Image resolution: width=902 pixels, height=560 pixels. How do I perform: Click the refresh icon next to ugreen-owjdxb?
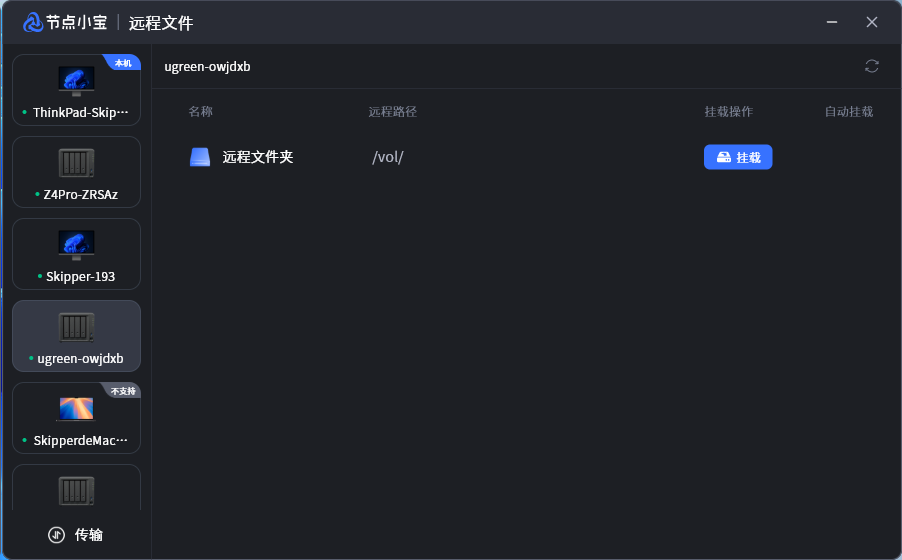871,66
